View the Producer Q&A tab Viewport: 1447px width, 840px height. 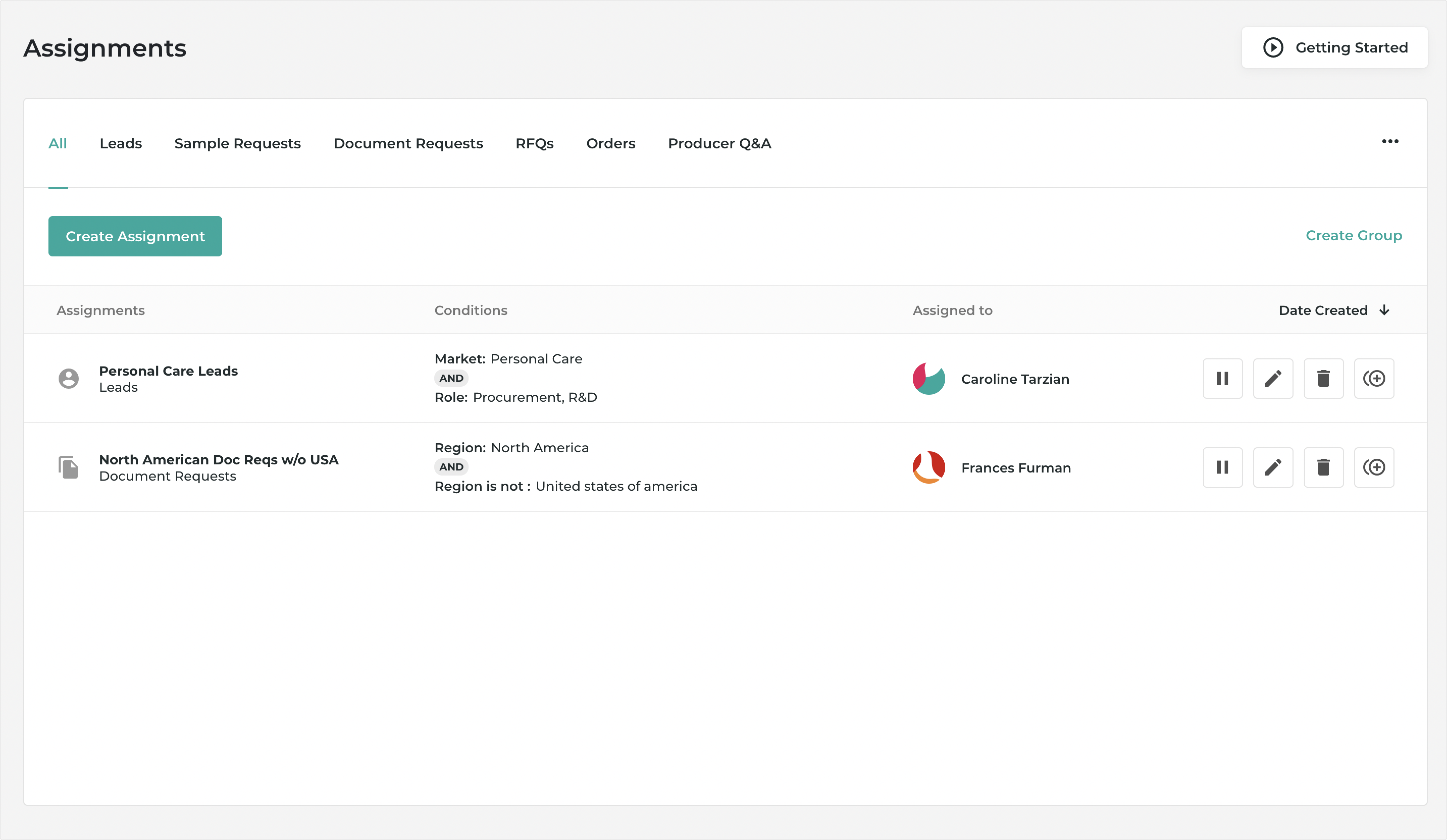pos(719,144)
